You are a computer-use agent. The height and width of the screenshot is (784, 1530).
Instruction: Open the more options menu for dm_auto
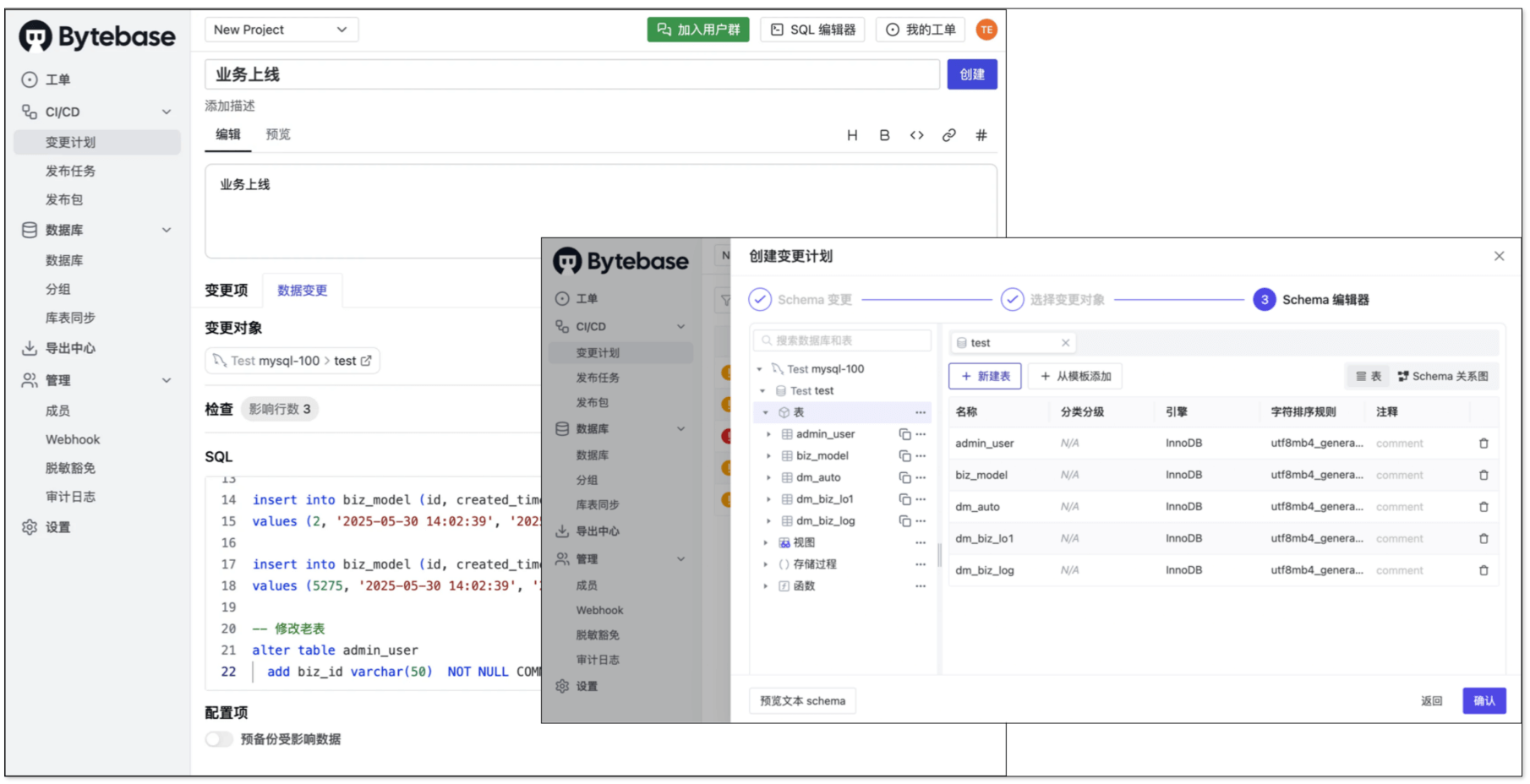click(921, 477)
